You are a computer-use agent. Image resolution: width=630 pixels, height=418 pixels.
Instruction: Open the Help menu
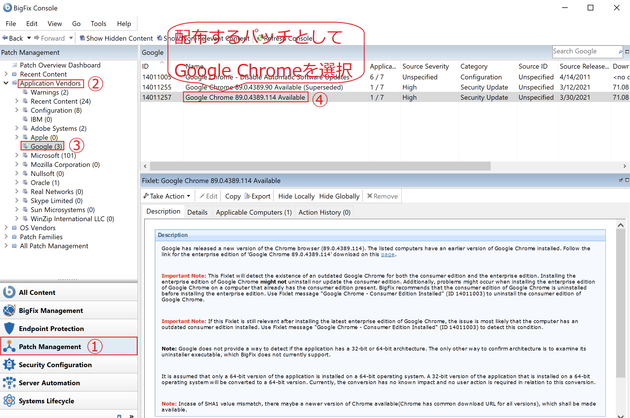[124, 24]
